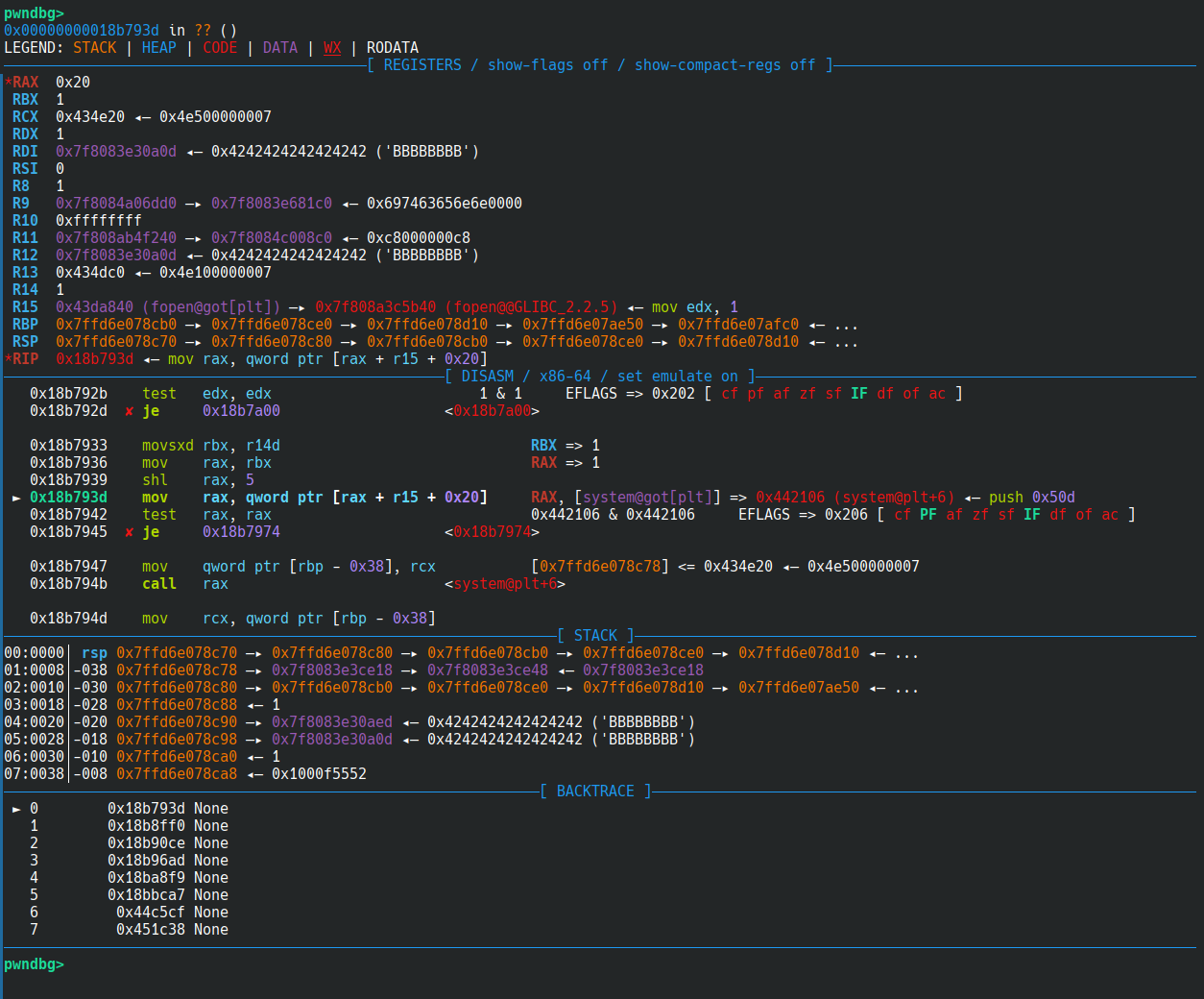Expand the ellipsis ending the RSP register chain
The image size is (1204, 999).
coord(845,342)
